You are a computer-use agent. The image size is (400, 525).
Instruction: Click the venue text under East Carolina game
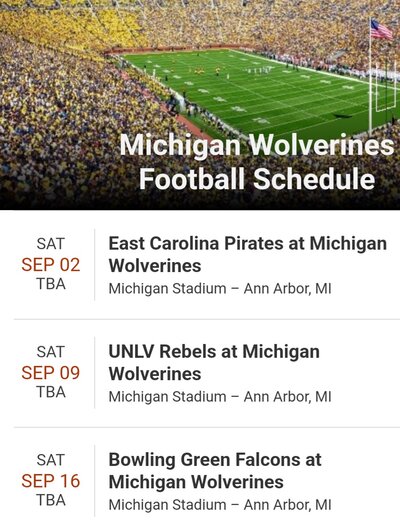pos(220,289)
